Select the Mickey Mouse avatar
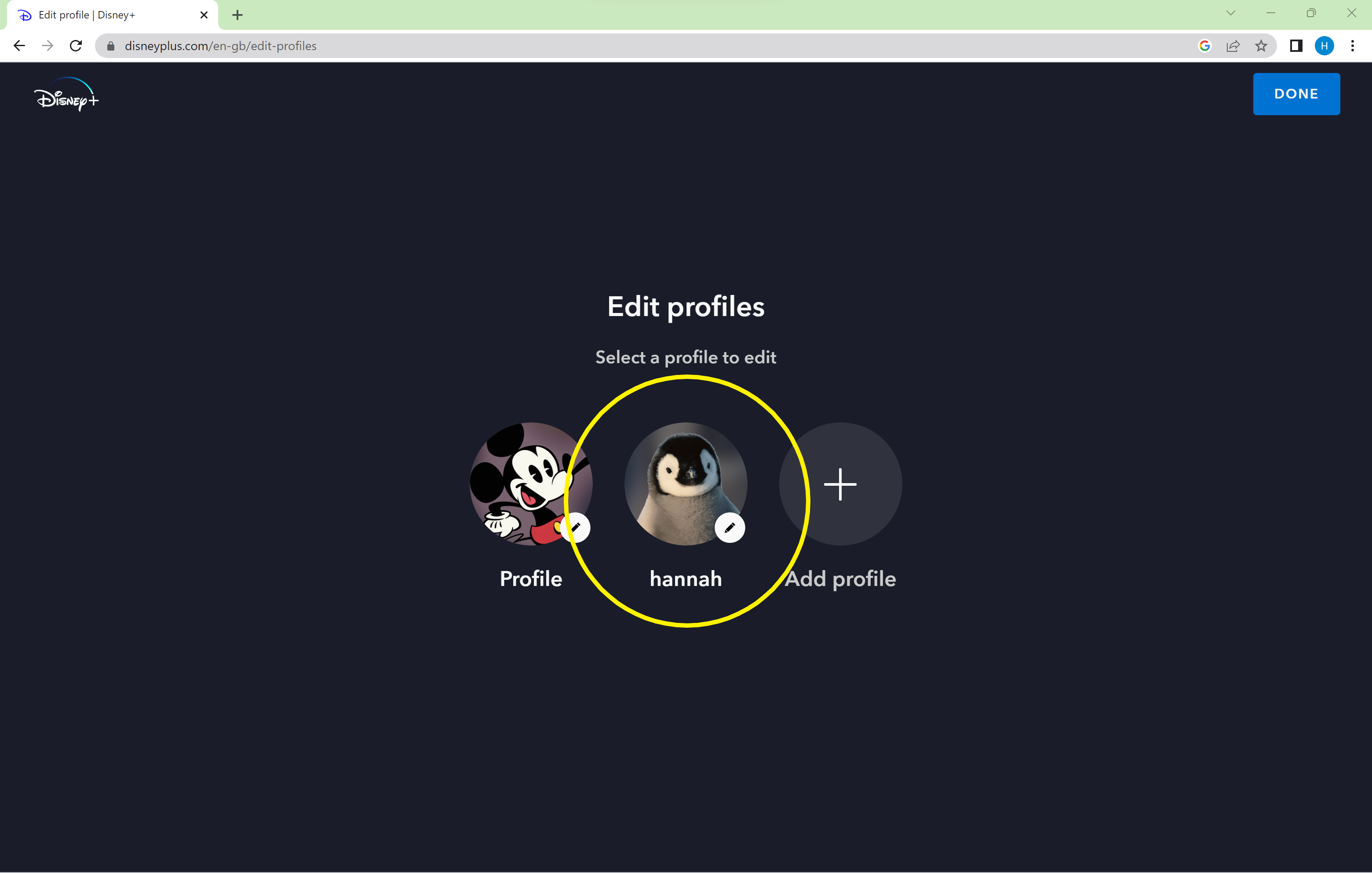1372x873 pixels. [530, 484]
